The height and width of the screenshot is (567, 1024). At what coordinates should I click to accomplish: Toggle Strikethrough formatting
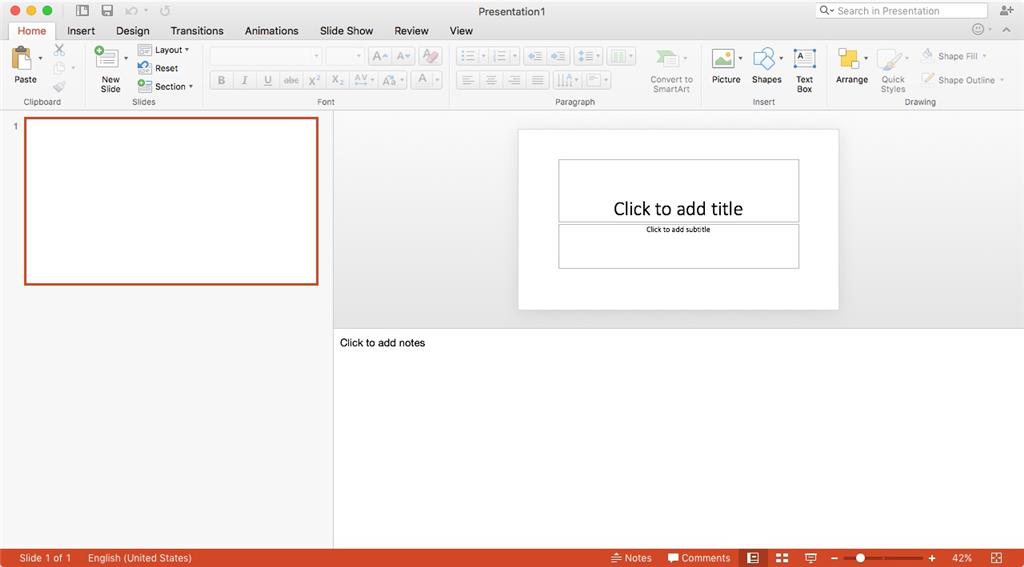291,80
